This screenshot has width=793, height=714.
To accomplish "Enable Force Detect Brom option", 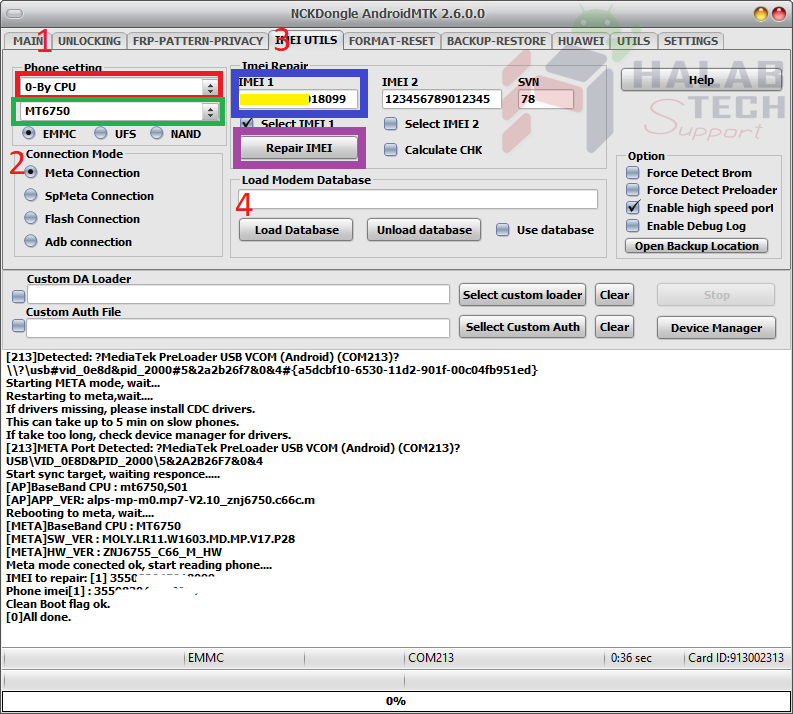I will [x=633, y=173].
